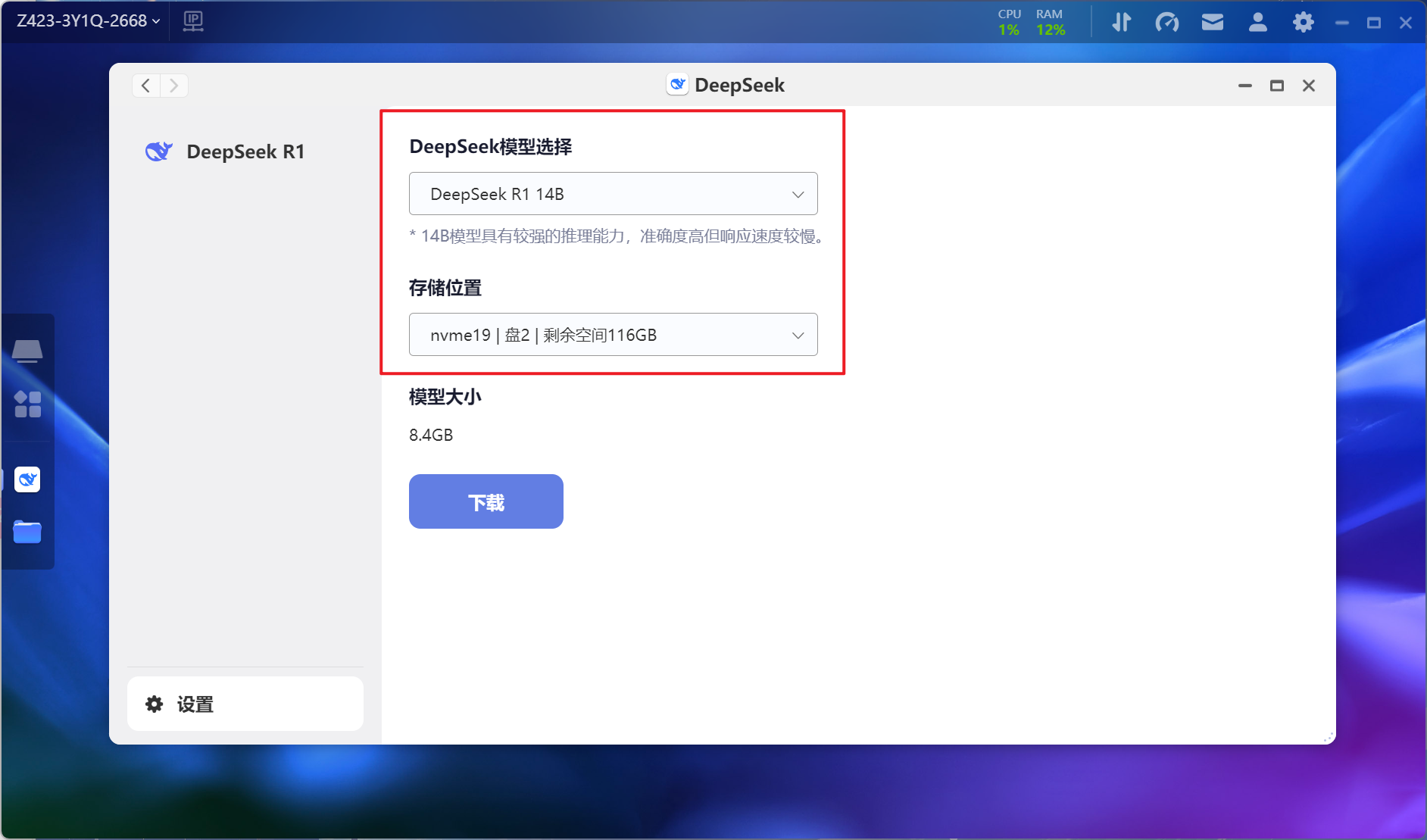Click the 8.4GB model size value
The image size is (1427, 840).
pyautogui.click(x=431, y=435)
